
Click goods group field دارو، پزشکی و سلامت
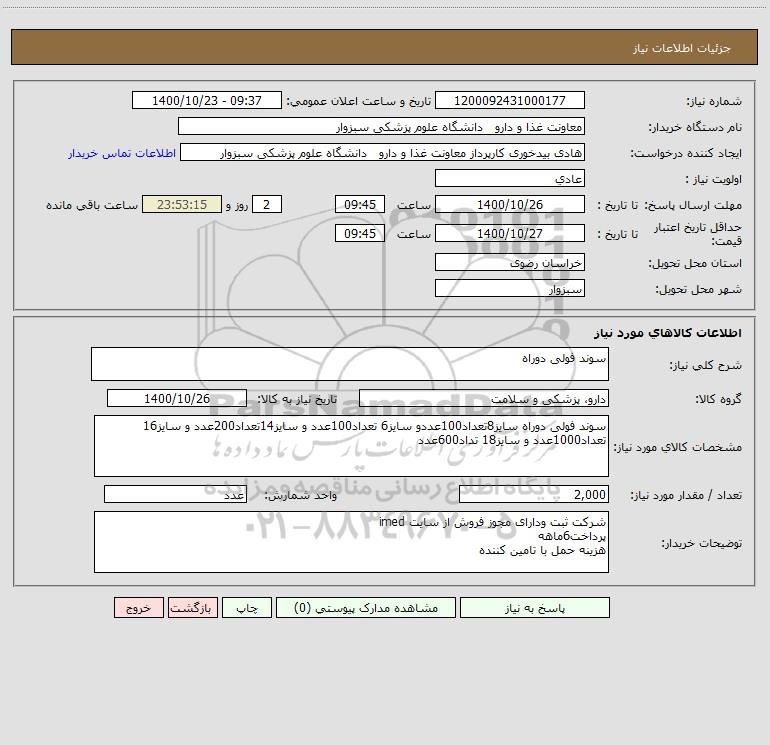pos(484,399)
